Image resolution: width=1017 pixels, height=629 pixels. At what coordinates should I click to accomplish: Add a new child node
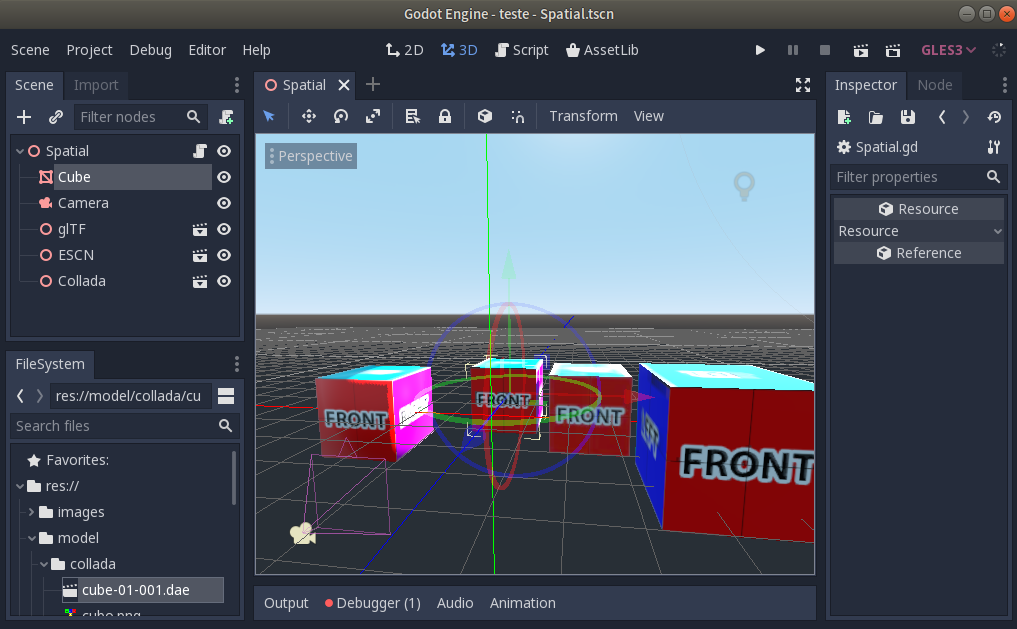click(24, 117)
